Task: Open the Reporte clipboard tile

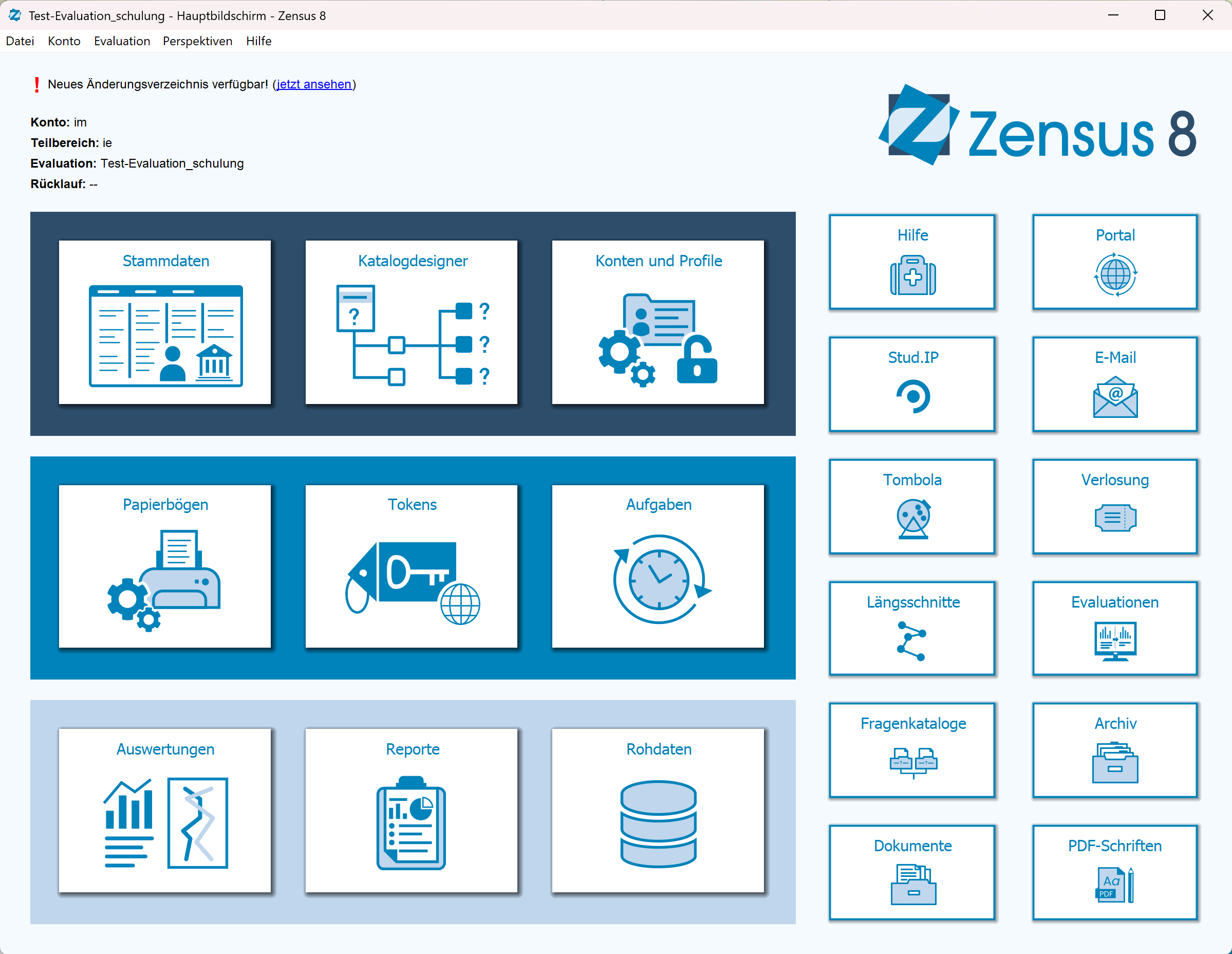Action: pyautogui.click(x=411, y=810)
